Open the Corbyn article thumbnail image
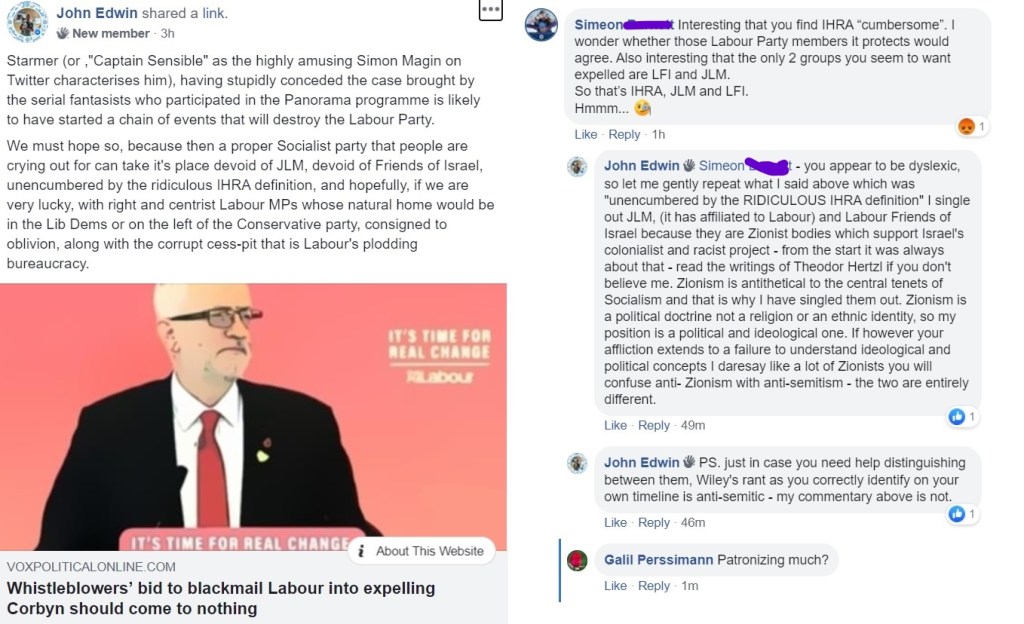 click(253, 417)
